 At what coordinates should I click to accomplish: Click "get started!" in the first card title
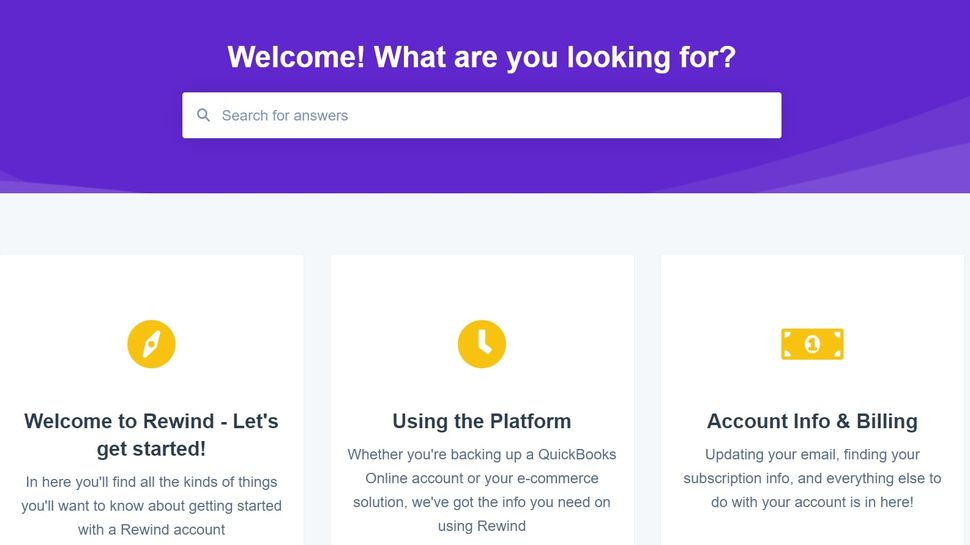click(x=151, y=449)
